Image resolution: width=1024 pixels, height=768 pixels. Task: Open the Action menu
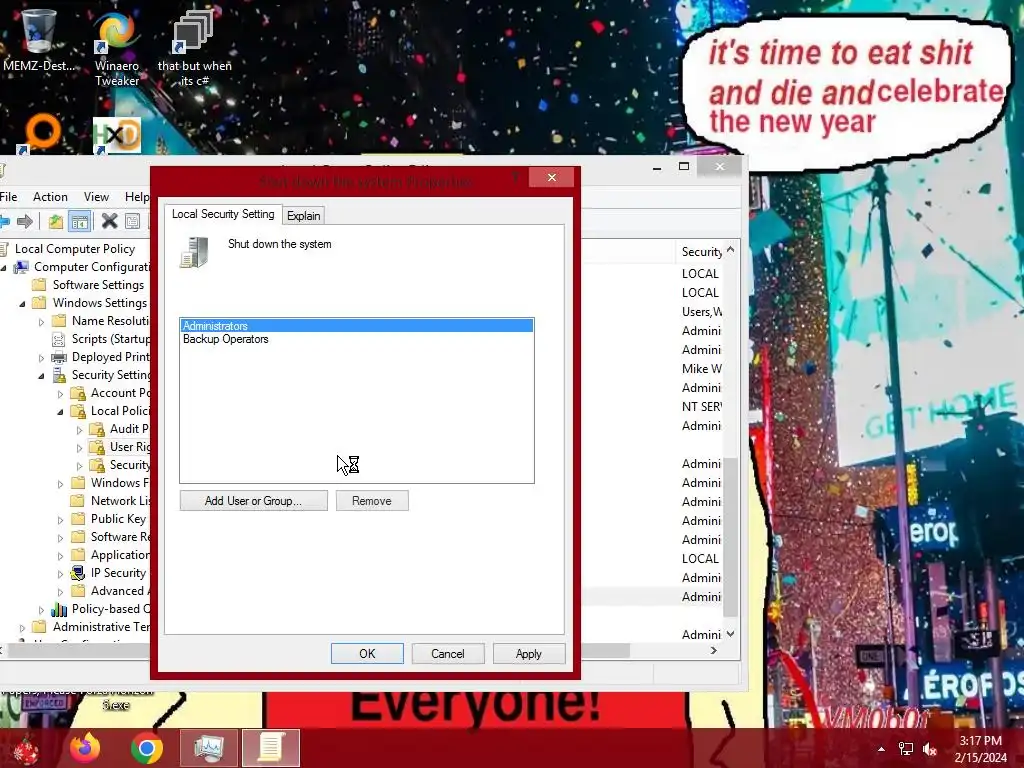[x=50, y=197]
